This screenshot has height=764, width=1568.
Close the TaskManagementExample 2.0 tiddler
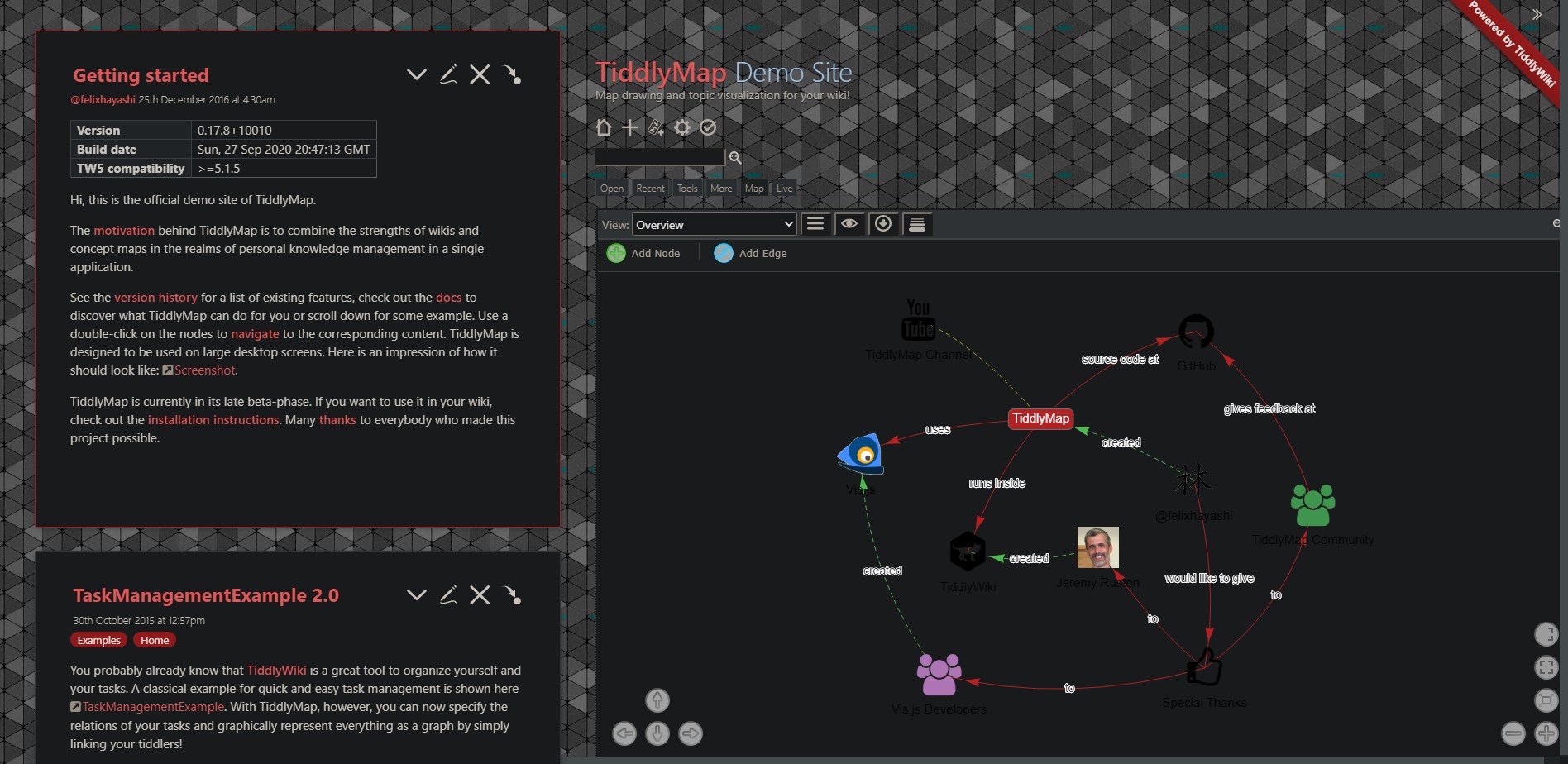coord(480,594)
